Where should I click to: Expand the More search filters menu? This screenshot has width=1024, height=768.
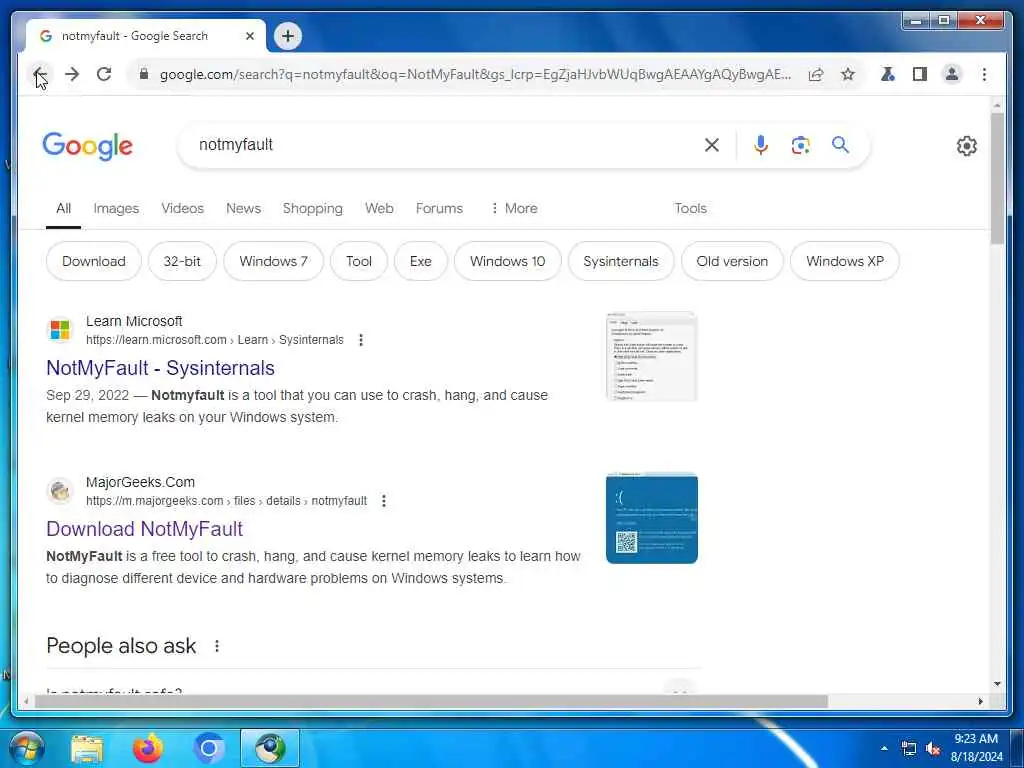514,208
